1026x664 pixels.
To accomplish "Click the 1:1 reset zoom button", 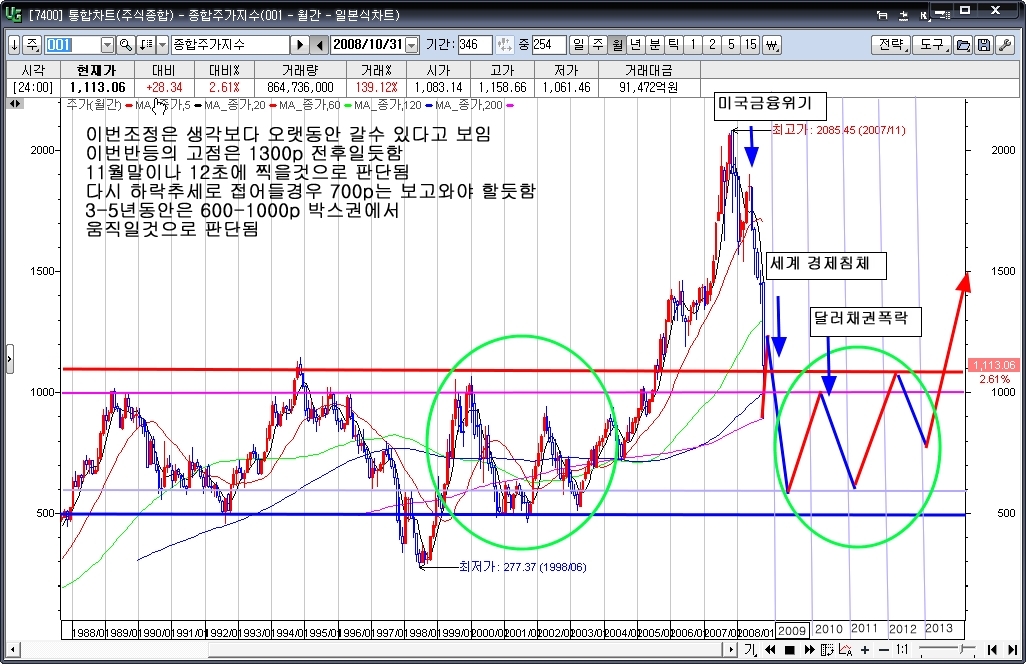I will (902, 650).
